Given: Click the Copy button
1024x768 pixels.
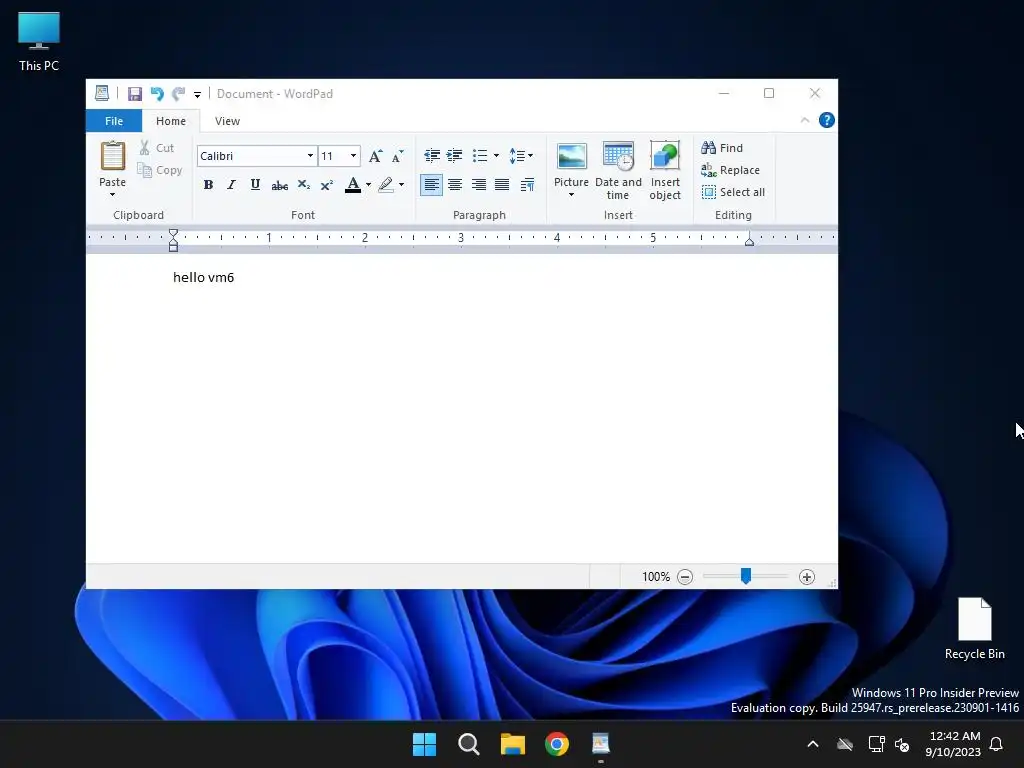Looking at the screenshot, I should point(159,170).
